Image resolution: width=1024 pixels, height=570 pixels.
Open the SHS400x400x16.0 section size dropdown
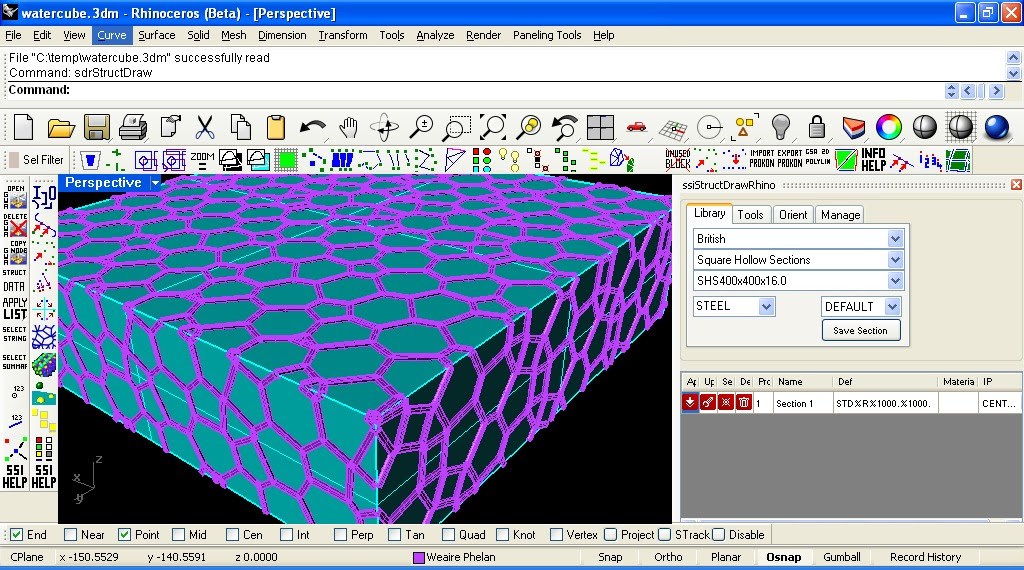pyautogui.click(x=895, y=281)
